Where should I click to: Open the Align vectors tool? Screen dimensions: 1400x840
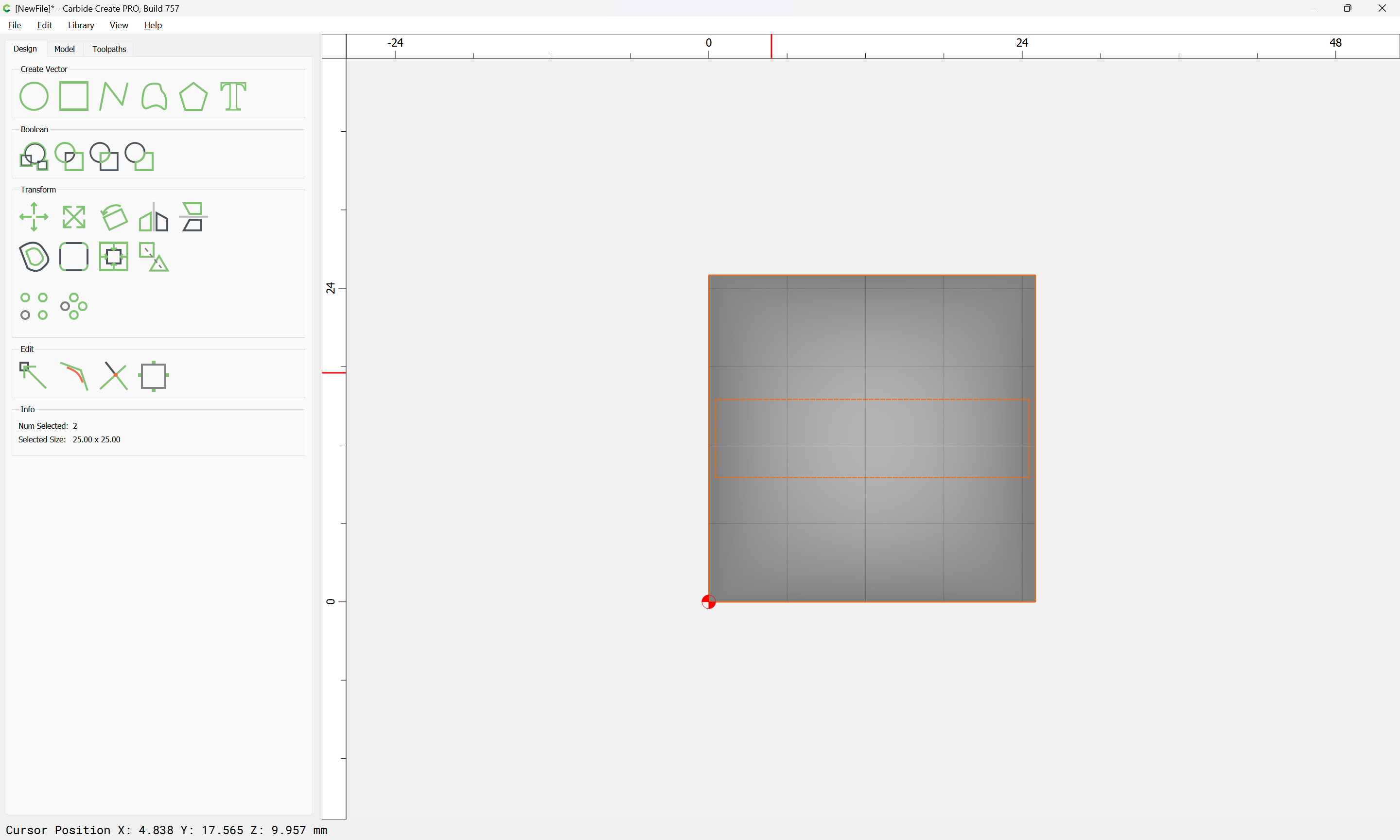(x=193, y=217)
